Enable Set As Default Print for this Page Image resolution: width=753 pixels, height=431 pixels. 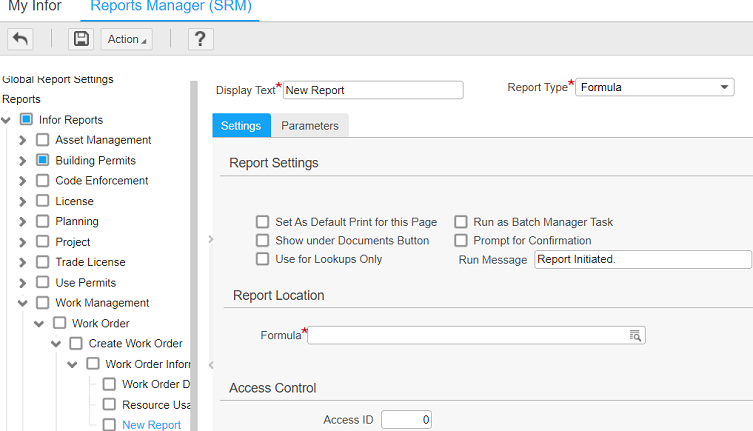point(262,222)
